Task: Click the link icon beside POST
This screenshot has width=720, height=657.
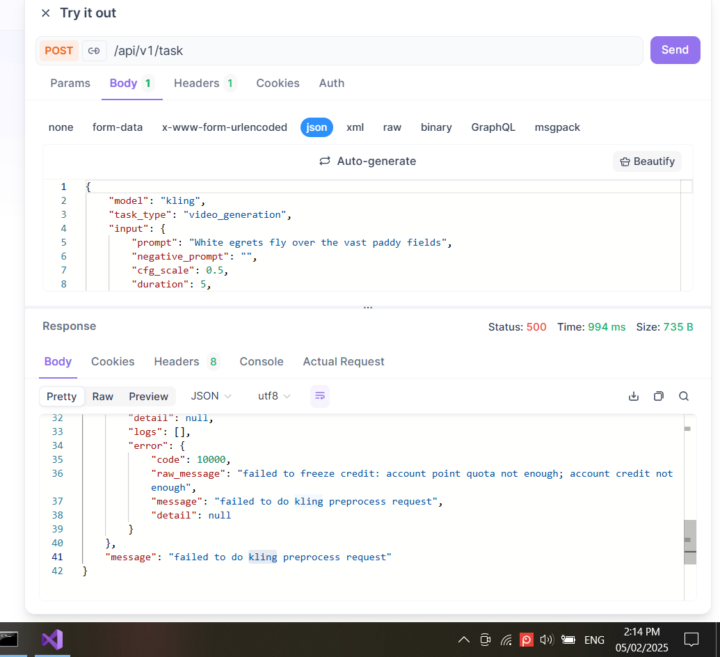Action: click(94, 51)
